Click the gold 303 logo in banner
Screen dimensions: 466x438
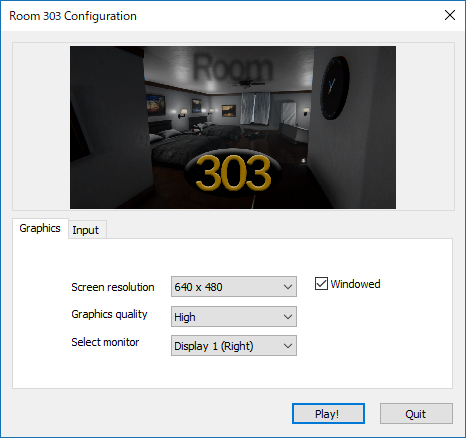(233, 173)
